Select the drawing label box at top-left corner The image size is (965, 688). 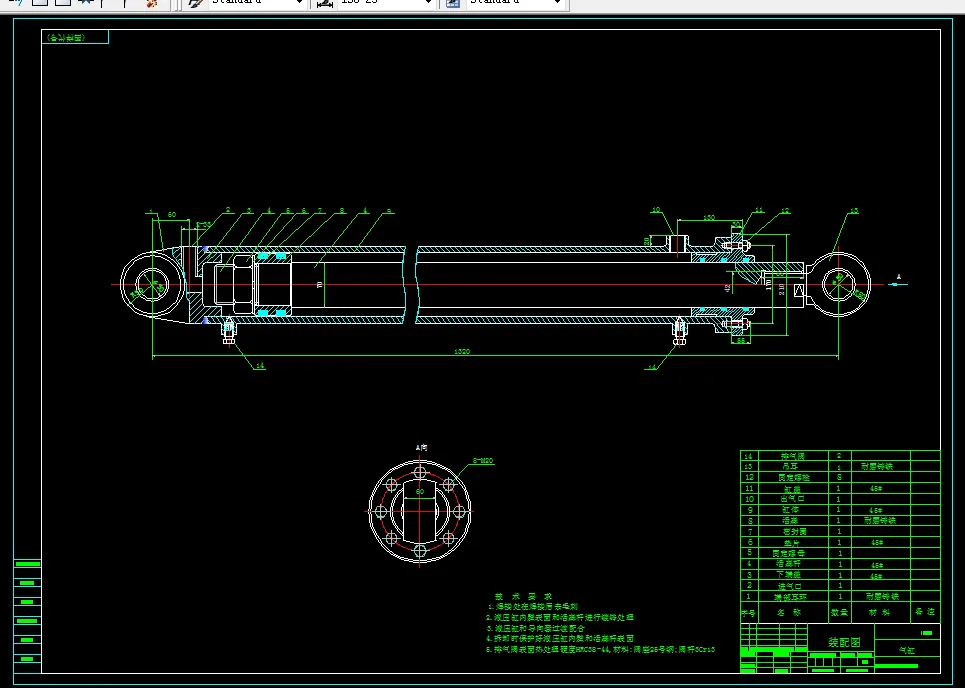75,38
